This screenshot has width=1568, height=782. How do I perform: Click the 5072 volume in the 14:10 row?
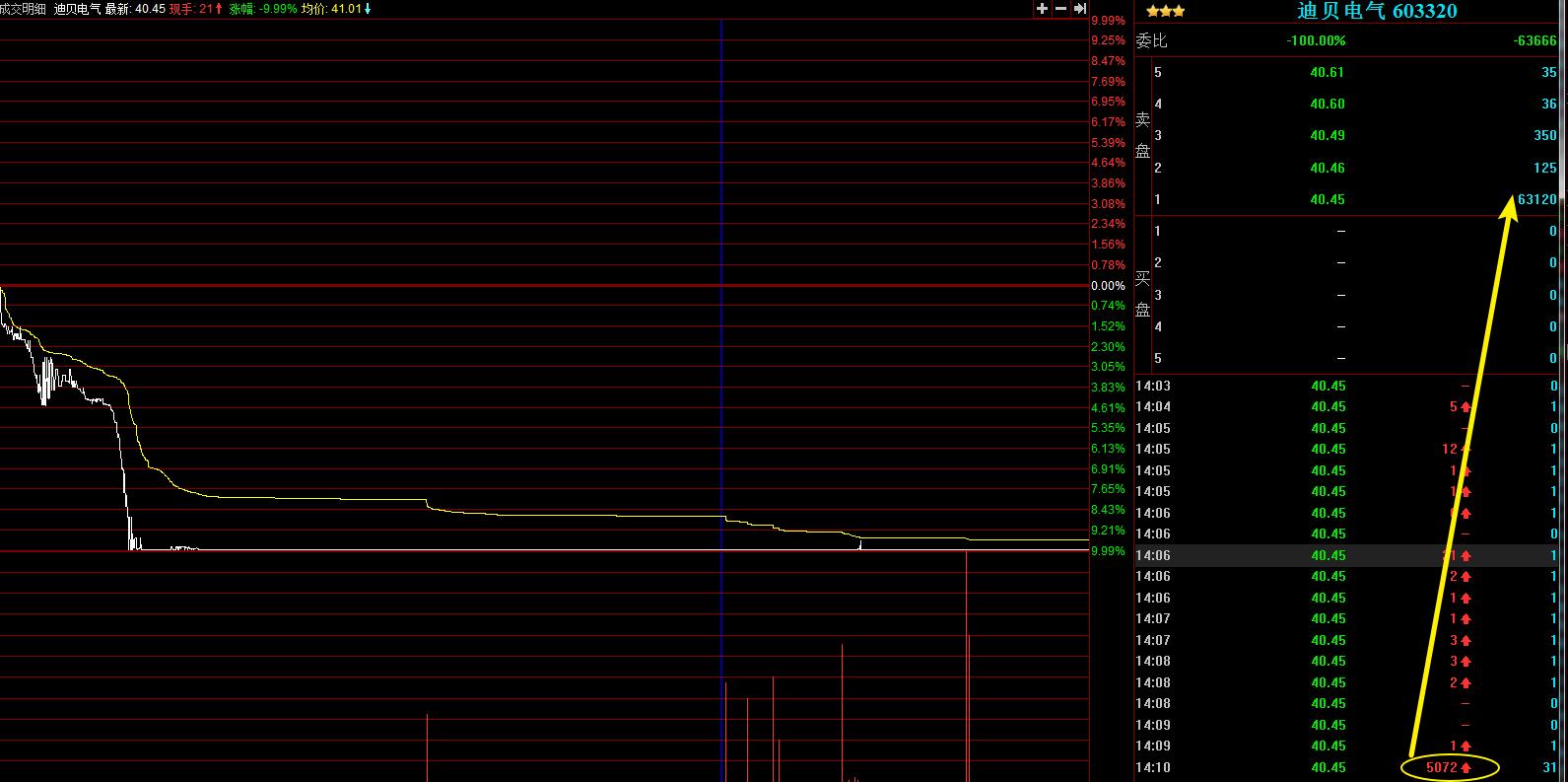click(x=1441, y=767)
